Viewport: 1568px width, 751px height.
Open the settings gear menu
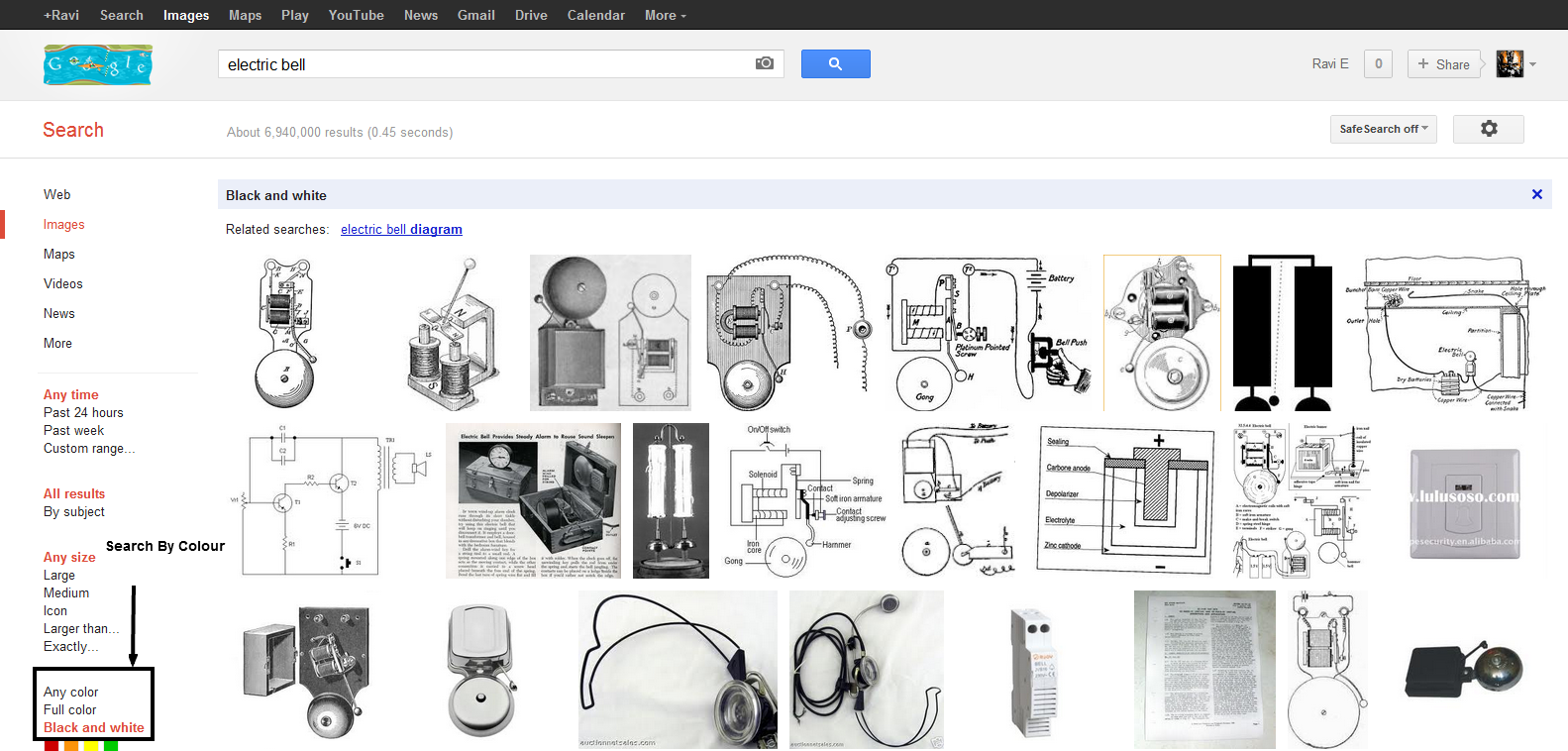coord(1488,129)
